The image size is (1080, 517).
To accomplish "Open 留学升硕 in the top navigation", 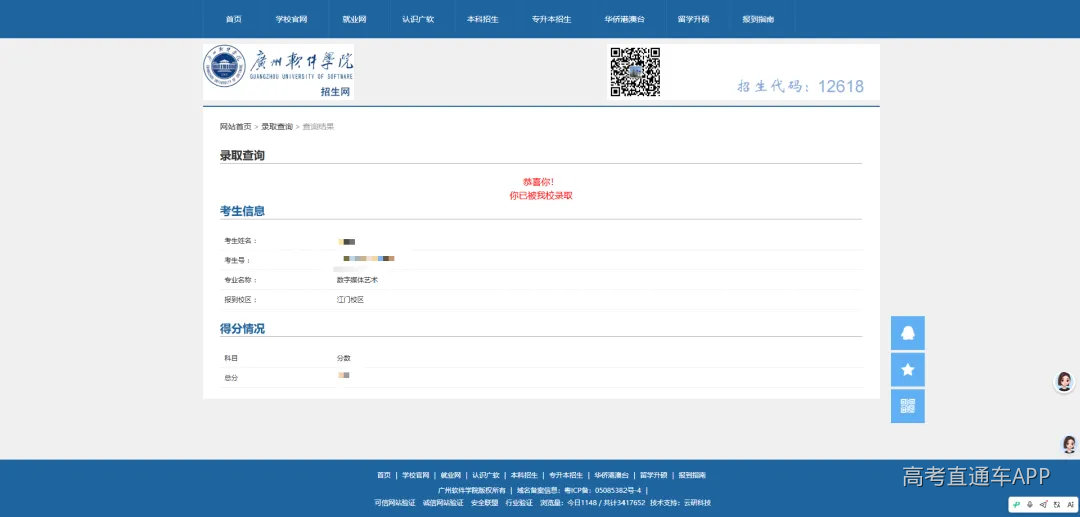I will pyautogui.click(x=694, y=19).
